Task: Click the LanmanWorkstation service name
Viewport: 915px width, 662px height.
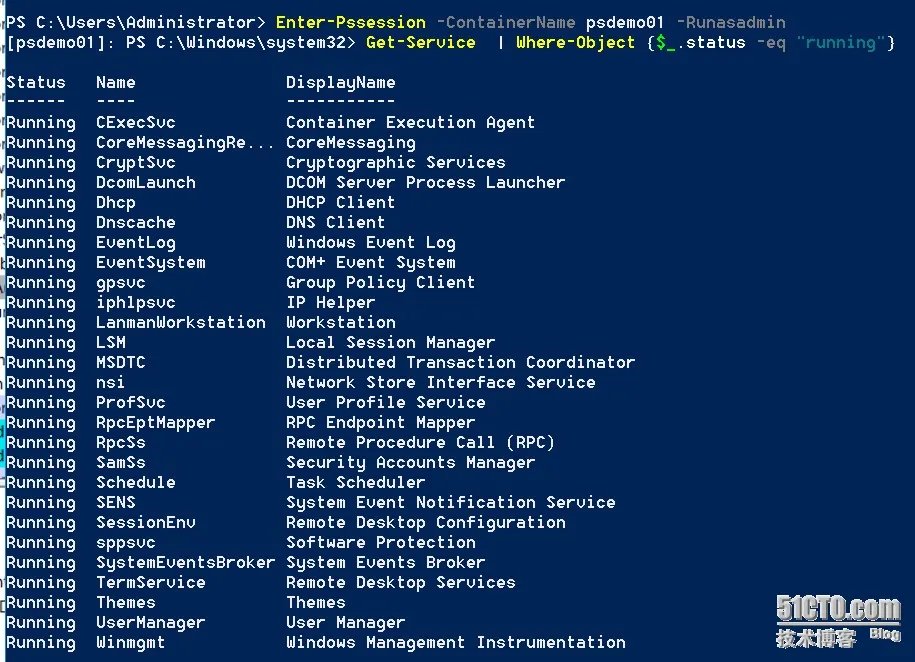Action: click(181, 322)
